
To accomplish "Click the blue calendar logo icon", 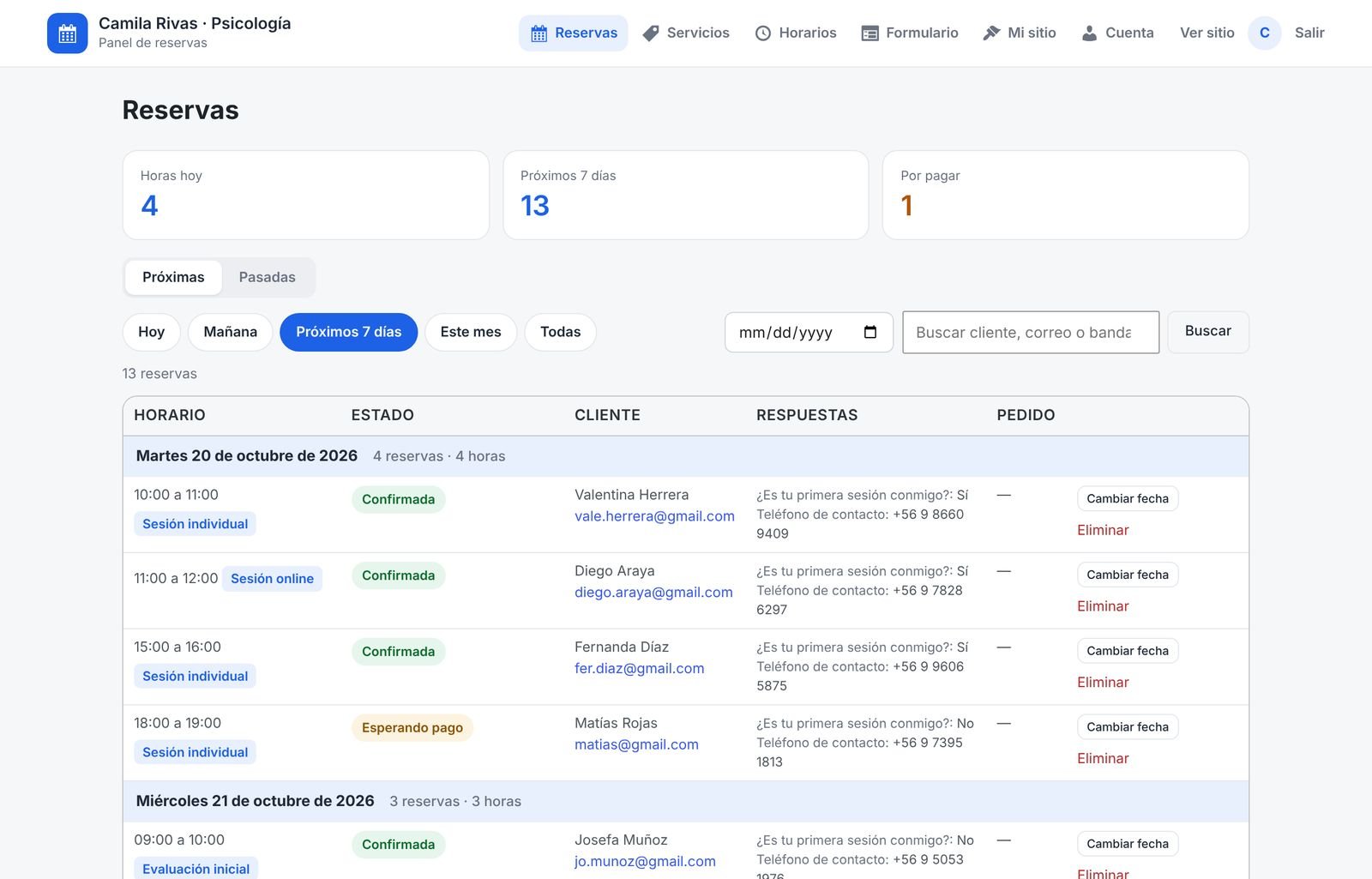I will pyautogui.click(x=67, y=33).
